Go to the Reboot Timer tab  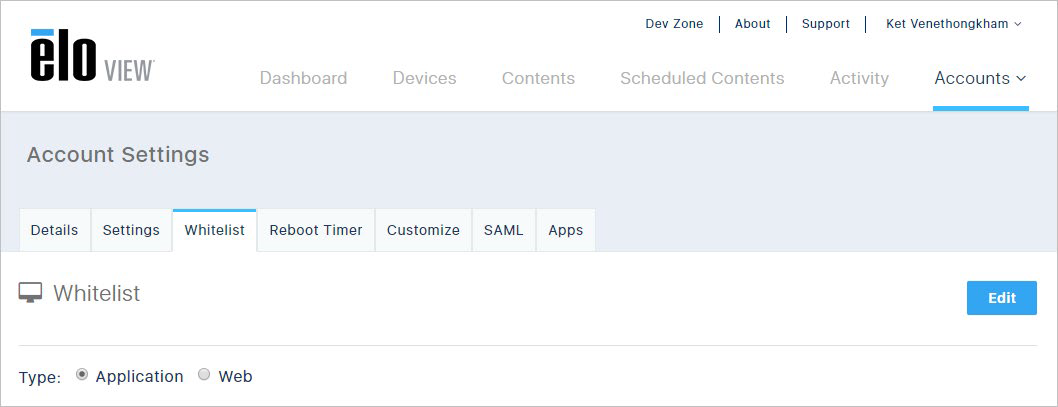[316, 230]
